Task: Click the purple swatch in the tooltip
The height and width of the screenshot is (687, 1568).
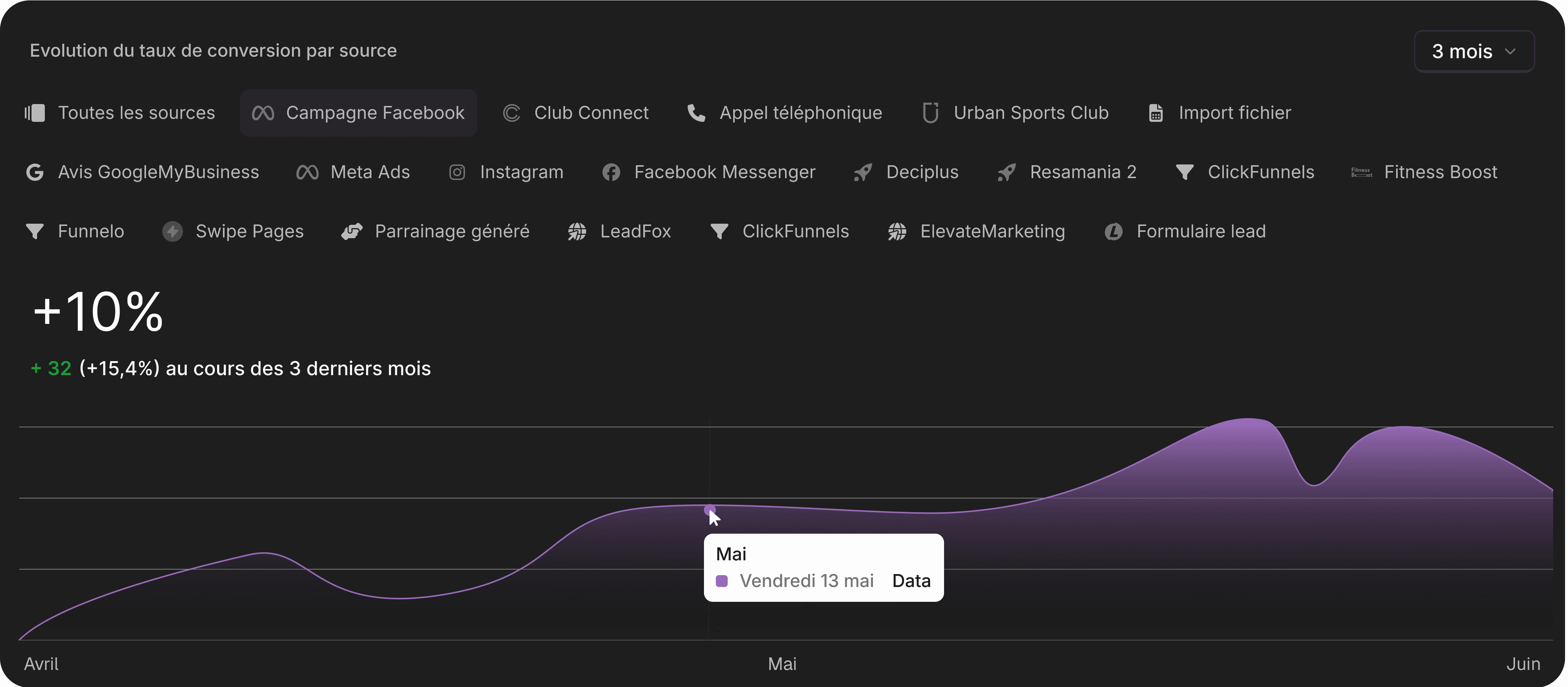Action: pos(722,580)
